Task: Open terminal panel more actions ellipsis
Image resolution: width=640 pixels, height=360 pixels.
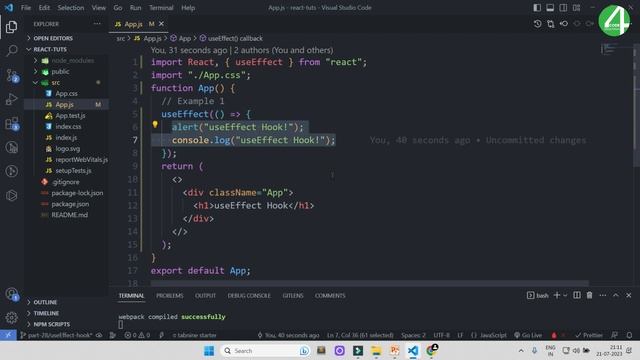Action: click(x=602, y=295)
